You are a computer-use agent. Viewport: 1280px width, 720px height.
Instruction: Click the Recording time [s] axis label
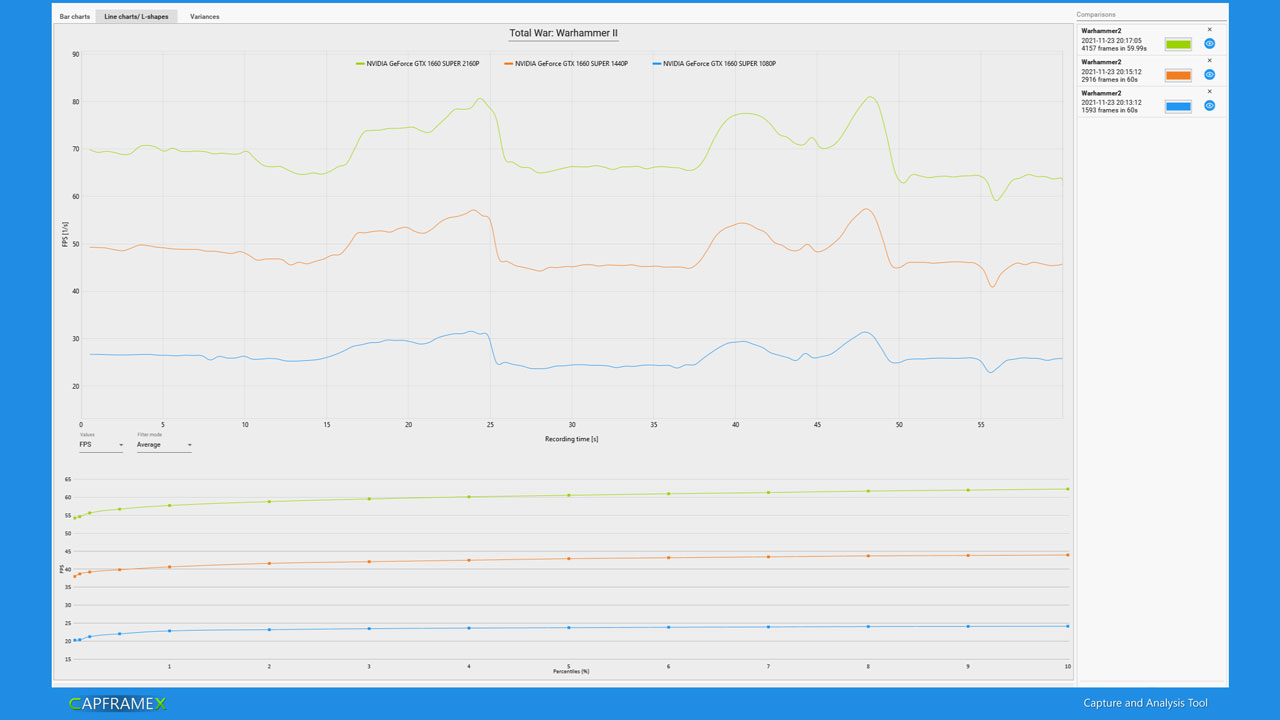point(572,439)
